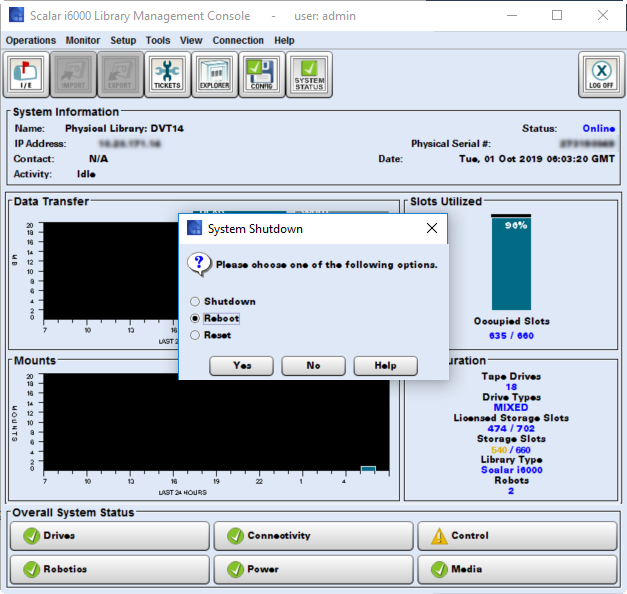The width and height of the screenshot is (627, 594).
Task: Open the Connectivity status button
Action: [314, 536]
